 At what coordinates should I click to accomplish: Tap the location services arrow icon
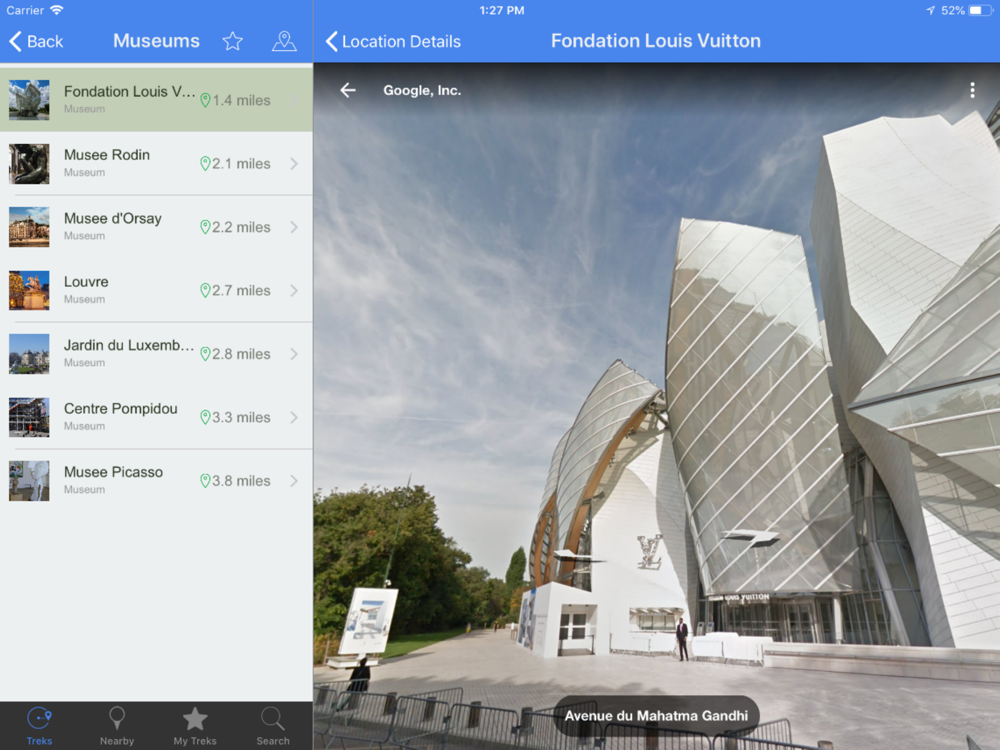pyautogui.click(x=930, y=10)
